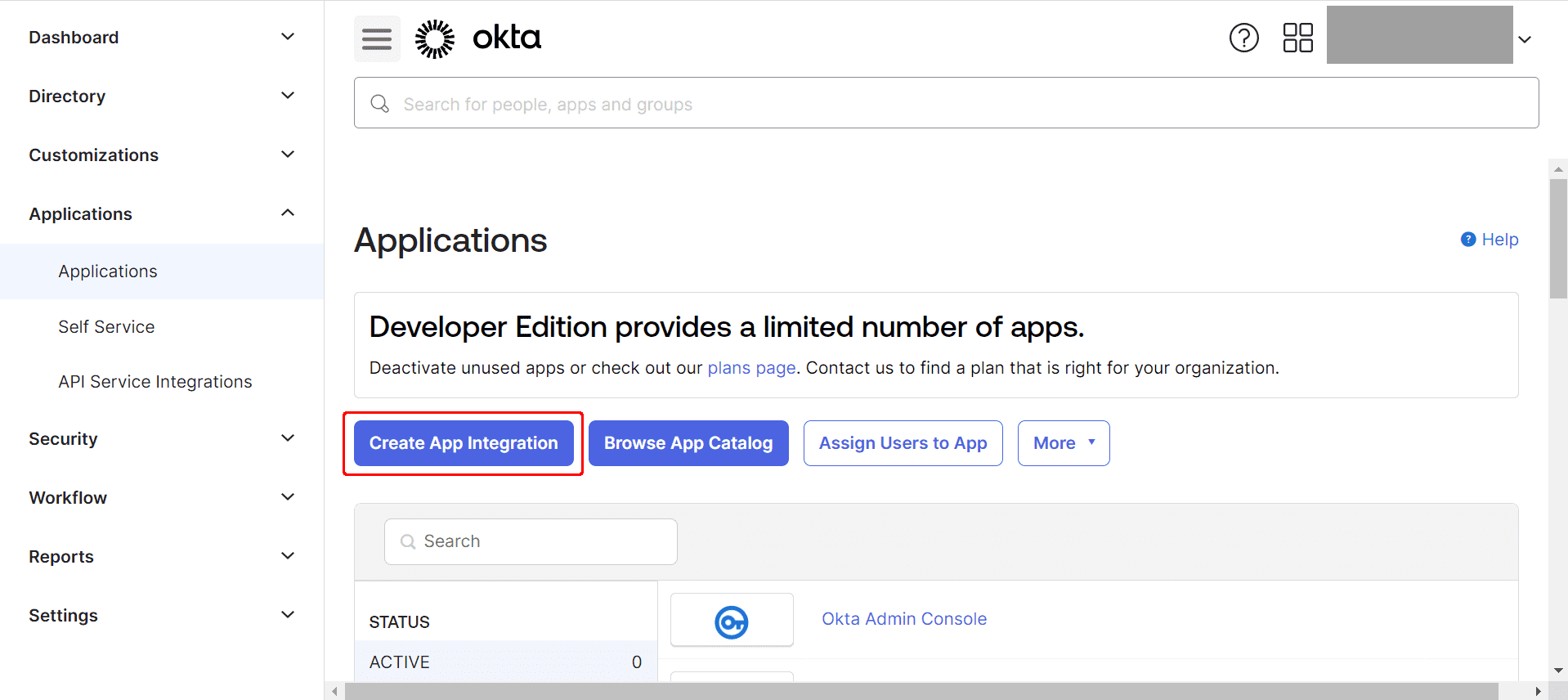Image resolution: width=1568 pixels, height=700 pixels.
Task: Click the horizontal scrollbar at the bottom
Action: click(921, 691)
